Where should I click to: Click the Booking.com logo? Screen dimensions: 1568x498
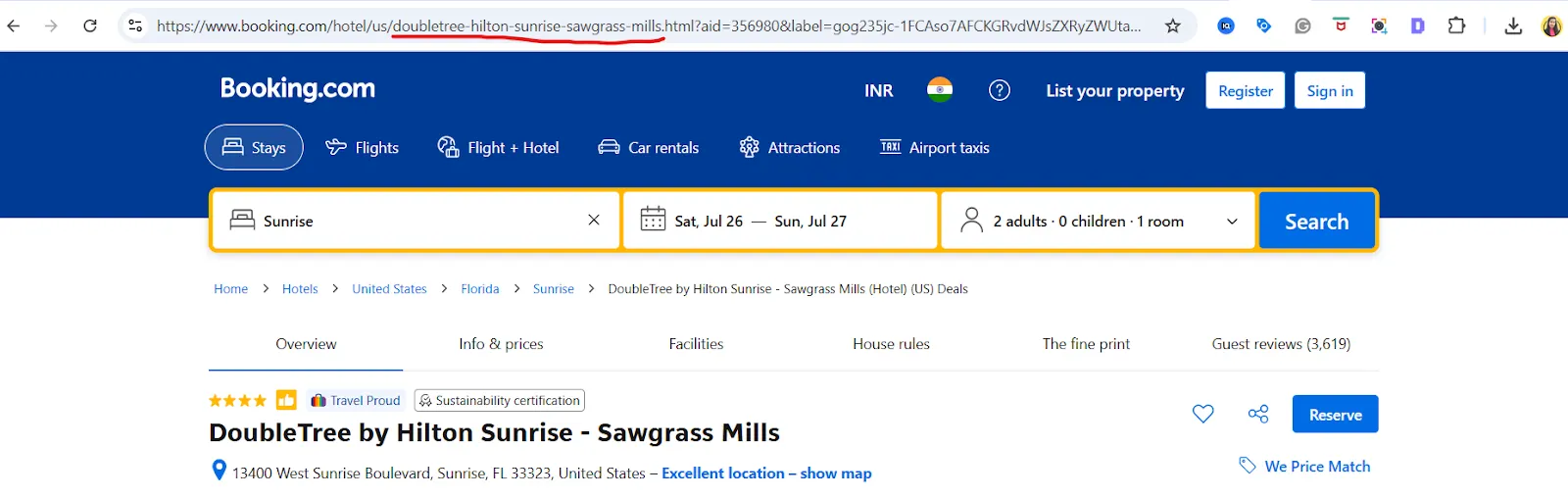[298, 89]
